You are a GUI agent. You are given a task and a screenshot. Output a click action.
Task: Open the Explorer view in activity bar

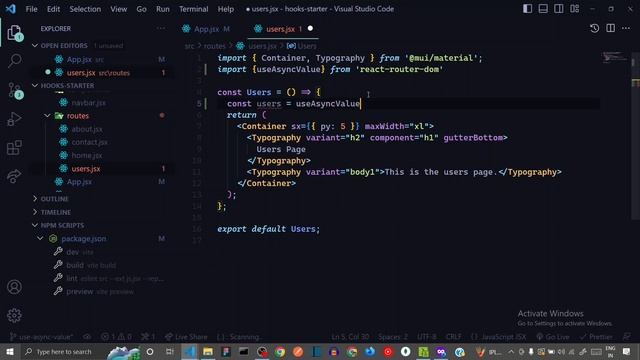point(14,33)
